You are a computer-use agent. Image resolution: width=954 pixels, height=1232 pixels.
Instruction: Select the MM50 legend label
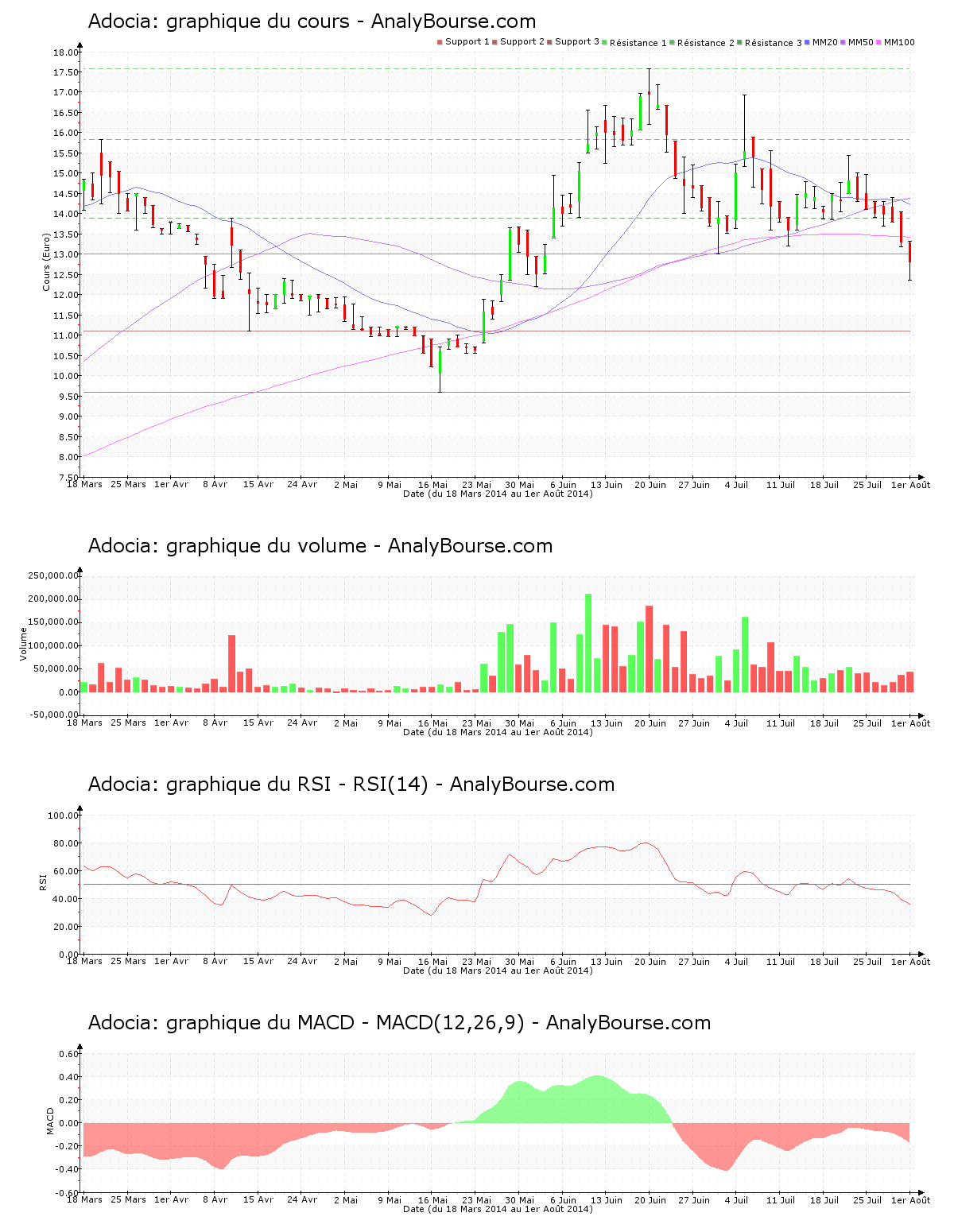[860, 42]
